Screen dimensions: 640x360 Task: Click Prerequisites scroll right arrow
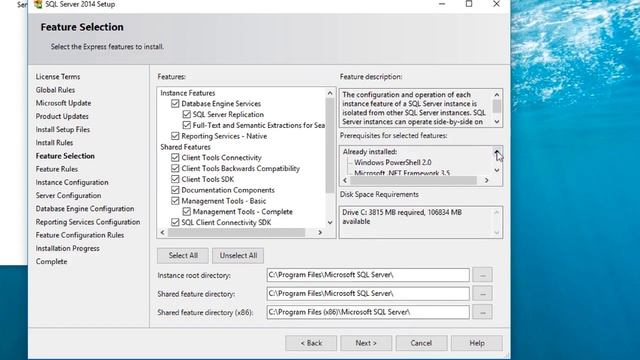tap(487, 180)
